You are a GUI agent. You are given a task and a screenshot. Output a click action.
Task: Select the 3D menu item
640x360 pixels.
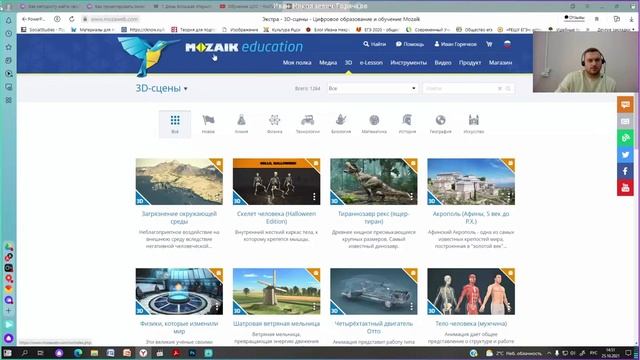click(348, 62)
